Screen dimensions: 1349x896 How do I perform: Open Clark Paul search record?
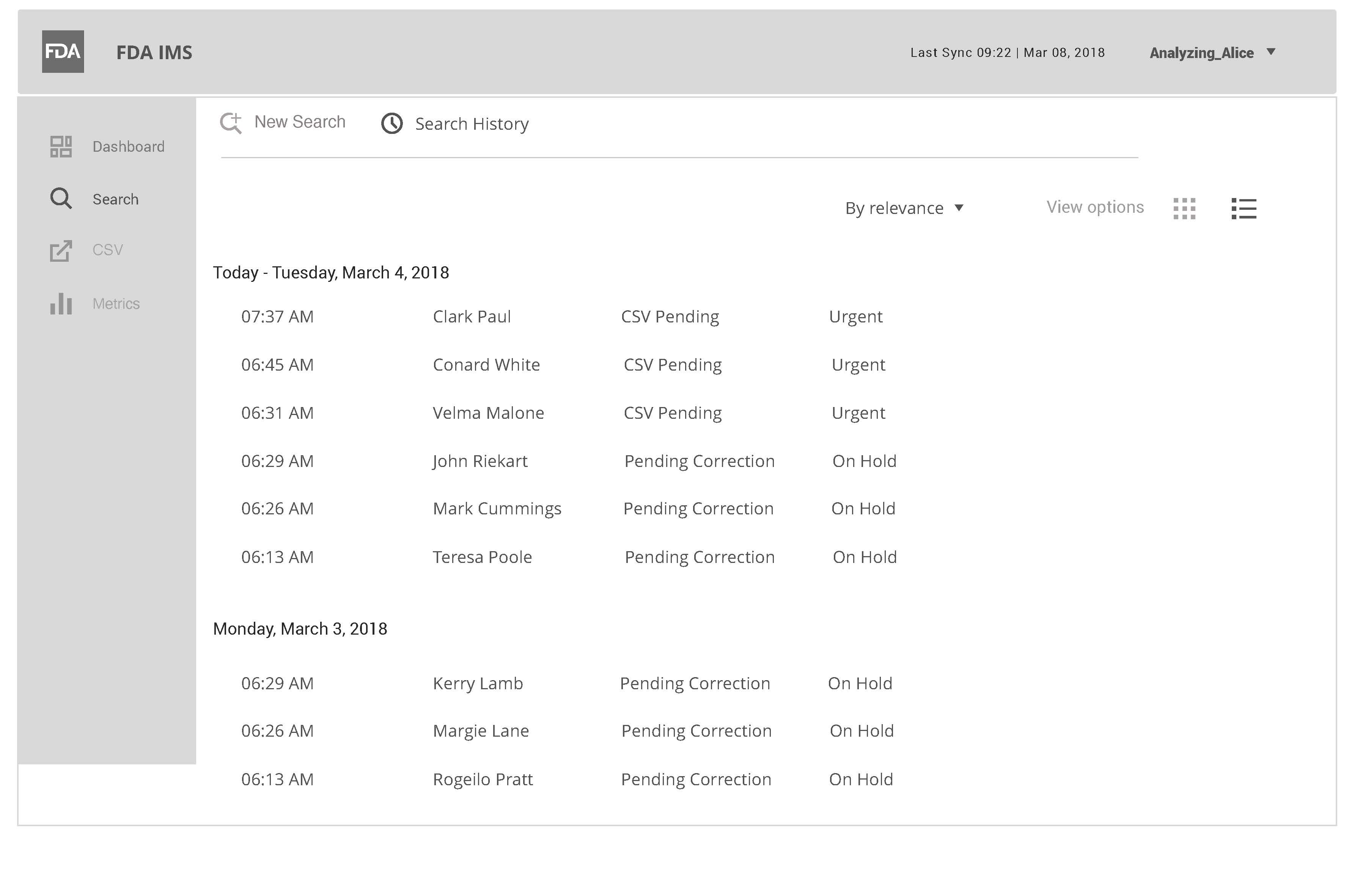pos(472,317)
